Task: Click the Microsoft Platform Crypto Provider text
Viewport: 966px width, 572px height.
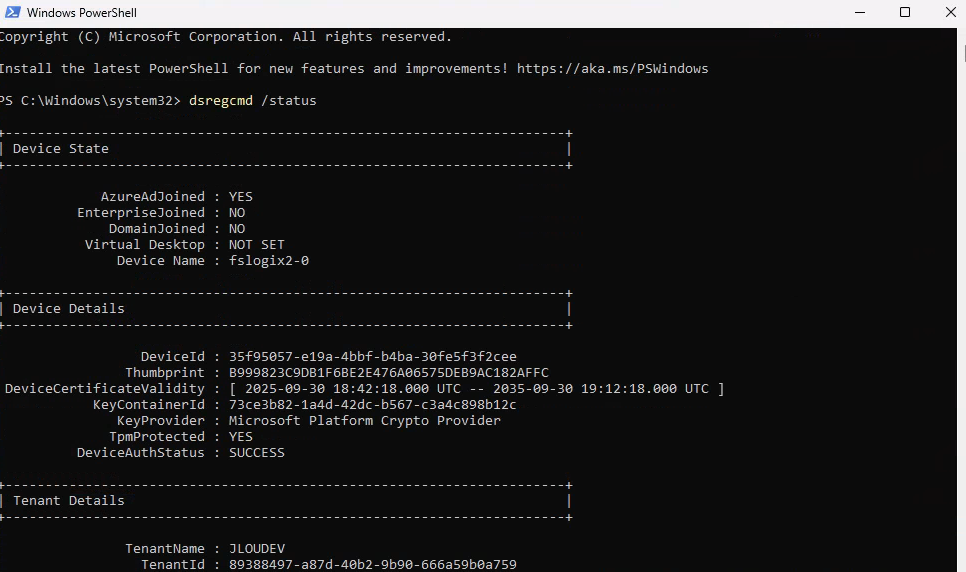Action: coord(364,421)
